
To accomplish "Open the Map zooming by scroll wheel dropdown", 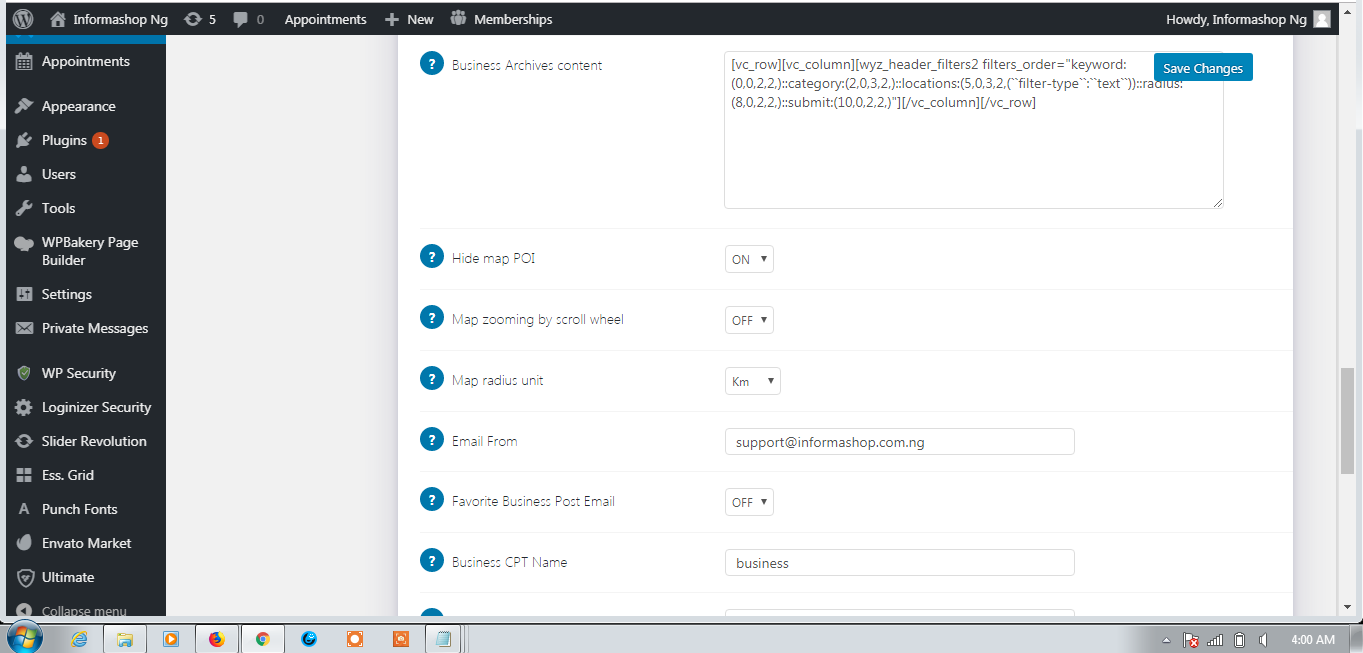I will [748, 319].
